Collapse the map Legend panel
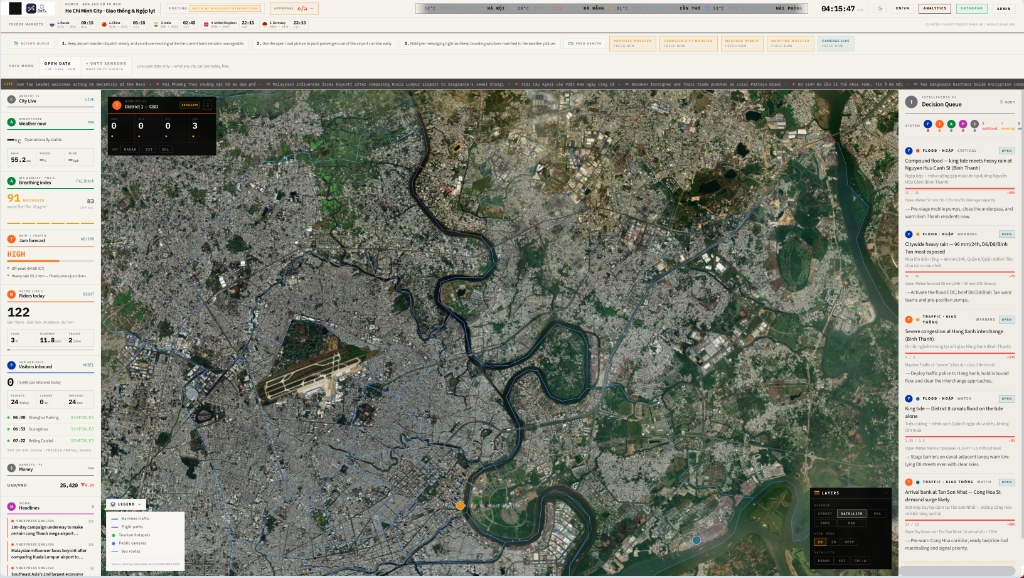 click(x=126, y=504)
